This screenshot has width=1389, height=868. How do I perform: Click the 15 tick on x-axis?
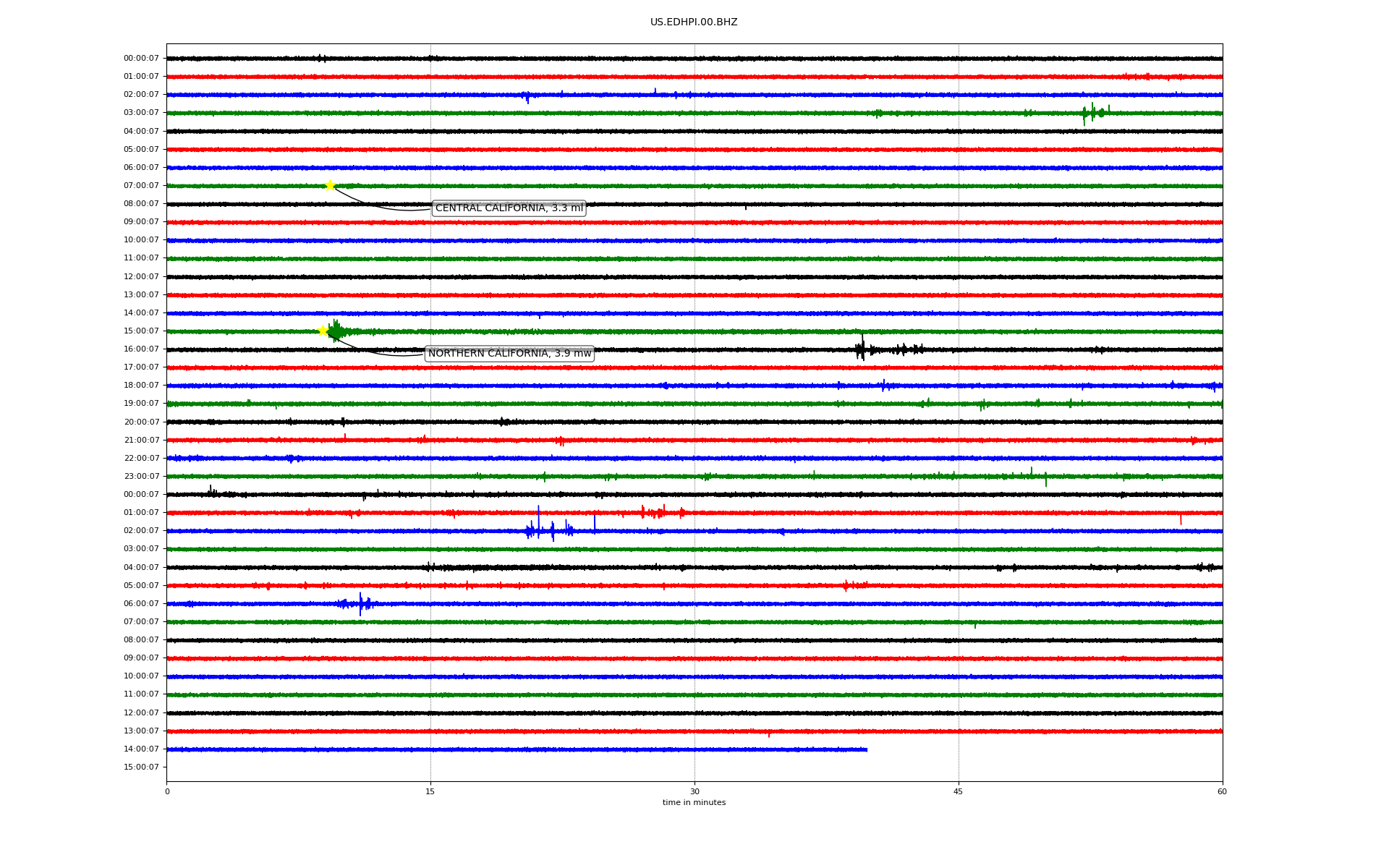[430, 792]
